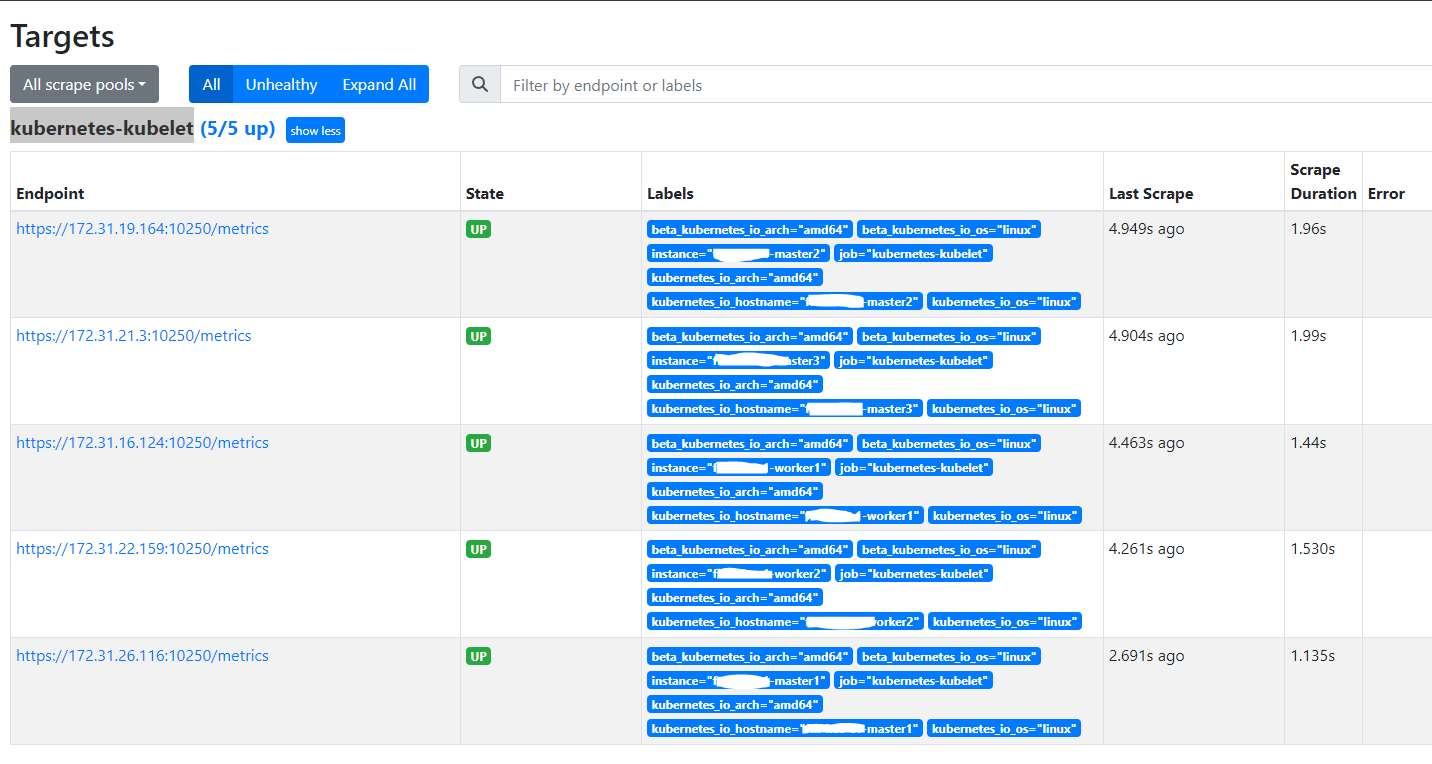
Task: Collapse pool with show less button
Action: point(315,131)
